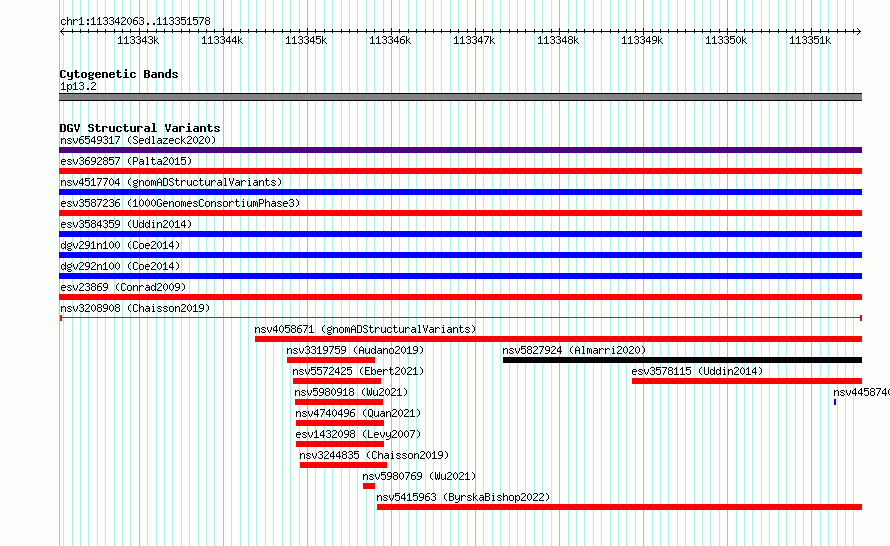Open the nsv5415963 (ByrskaBishop2022) label
Viewport: 890px width, 546px height.
point(463,497)
